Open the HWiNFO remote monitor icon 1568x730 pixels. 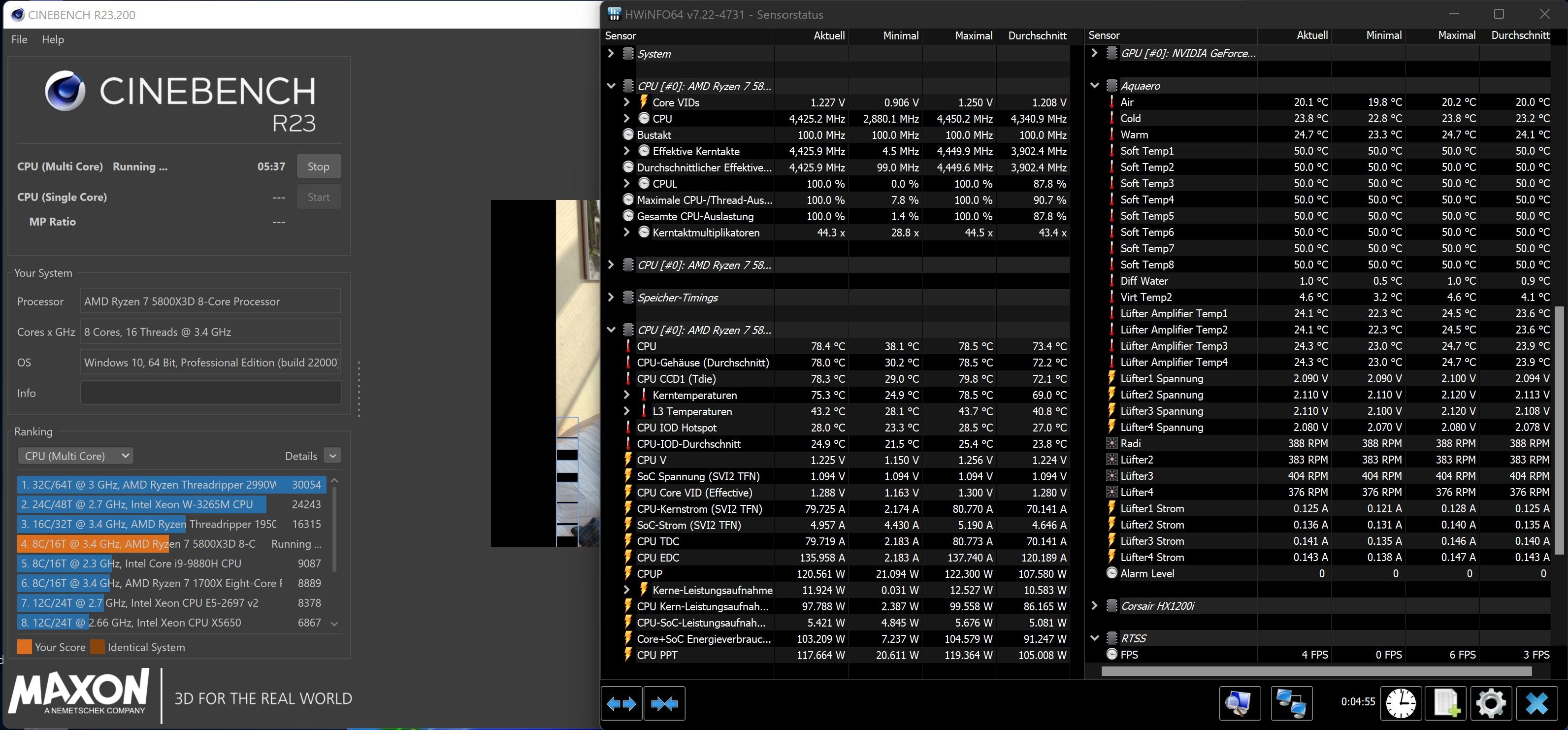(x=1240, y=704)
